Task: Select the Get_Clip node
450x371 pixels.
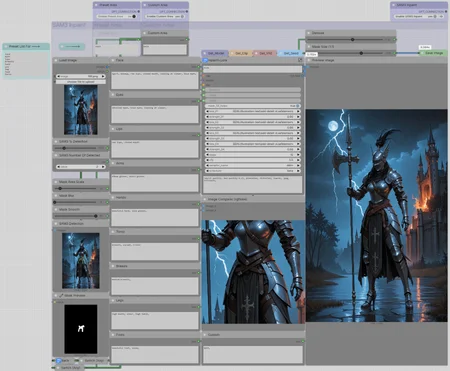Action: tap(241, 53)
